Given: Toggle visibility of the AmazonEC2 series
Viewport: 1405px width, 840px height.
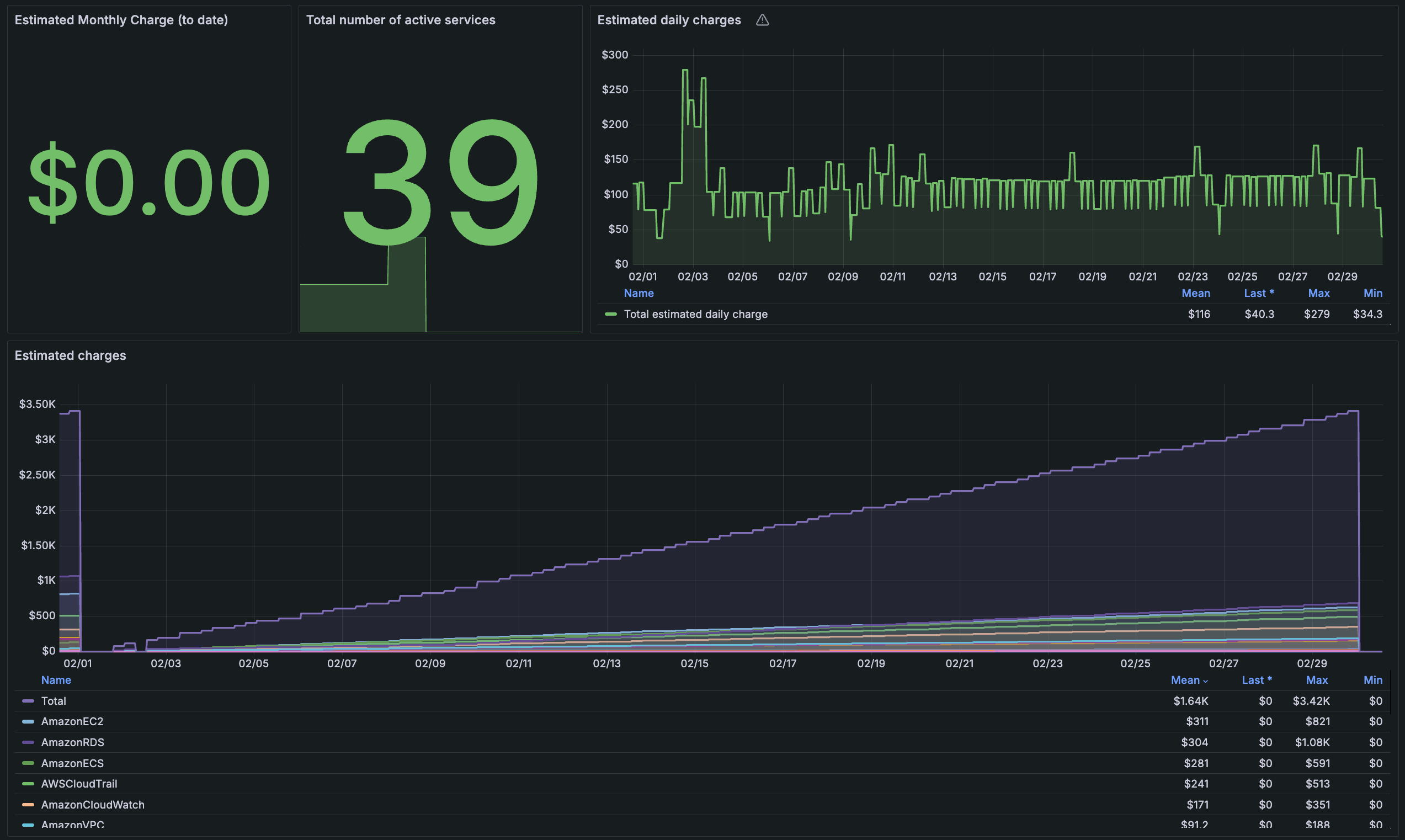Looking at the screenshot, I should (72, 722).
